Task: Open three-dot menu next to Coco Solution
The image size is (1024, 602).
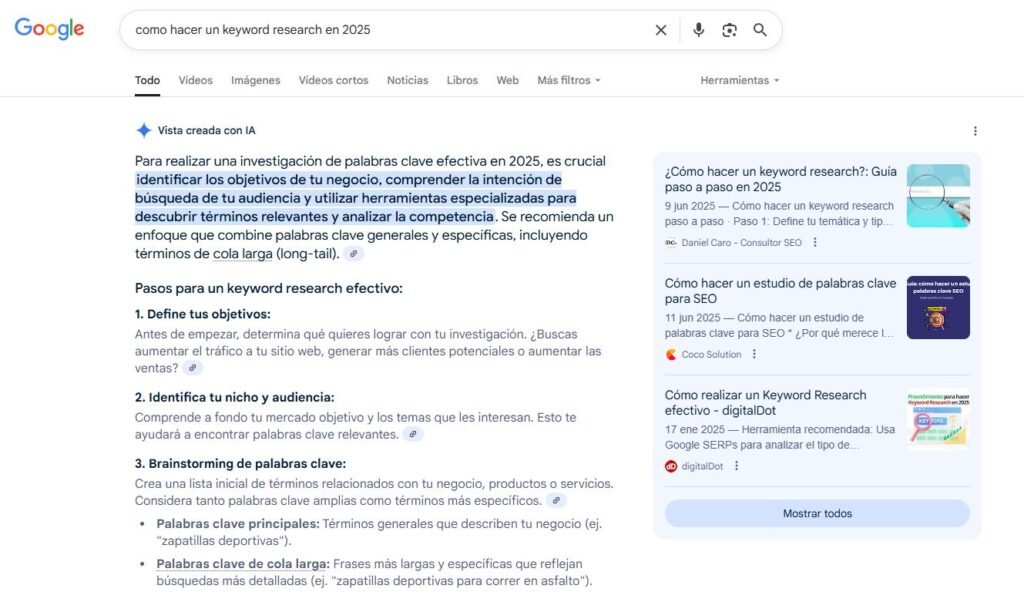Action: pyautogui.click(x=754, y=355)
